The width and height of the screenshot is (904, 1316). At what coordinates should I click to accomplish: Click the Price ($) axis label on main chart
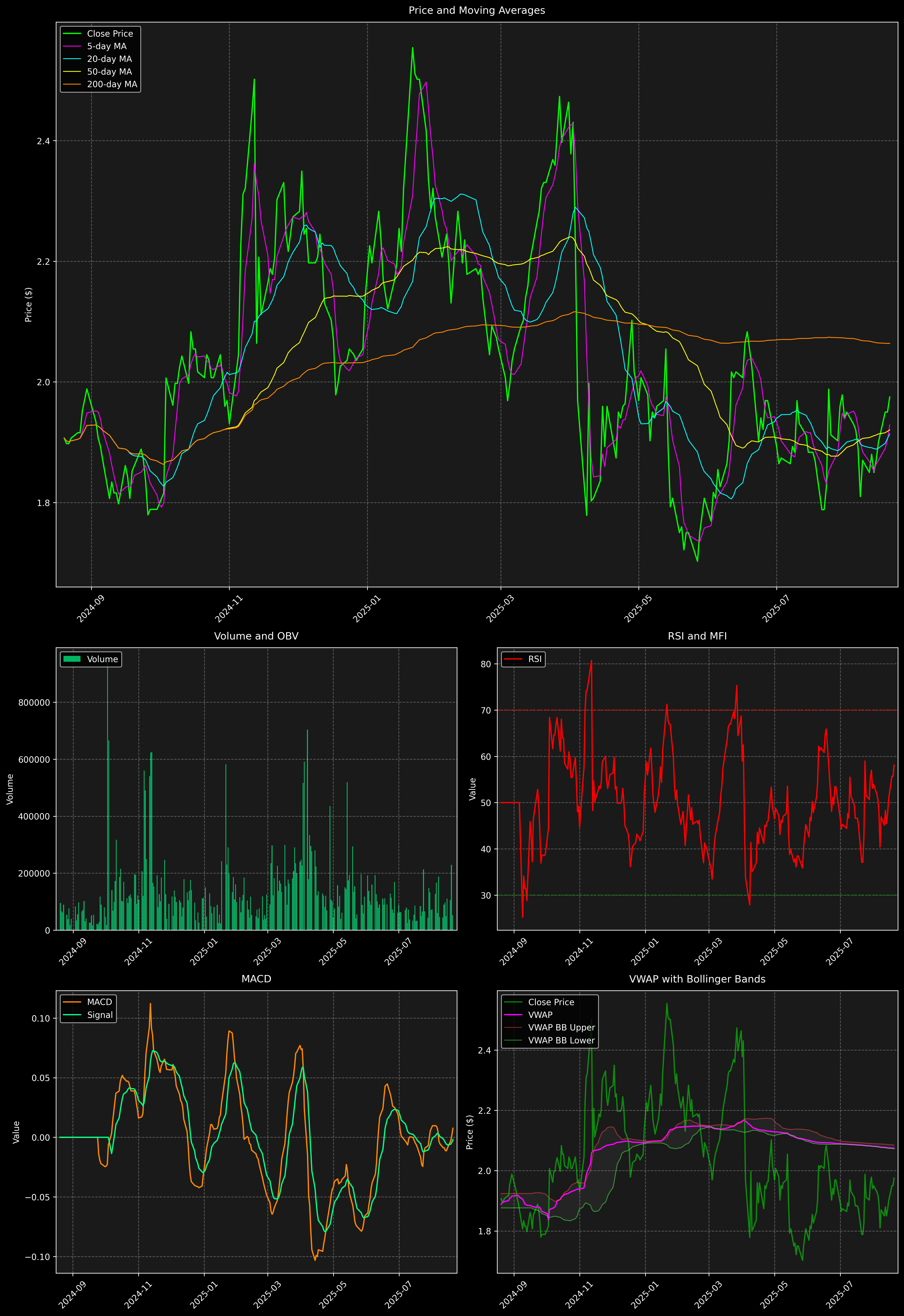point(28,305)
